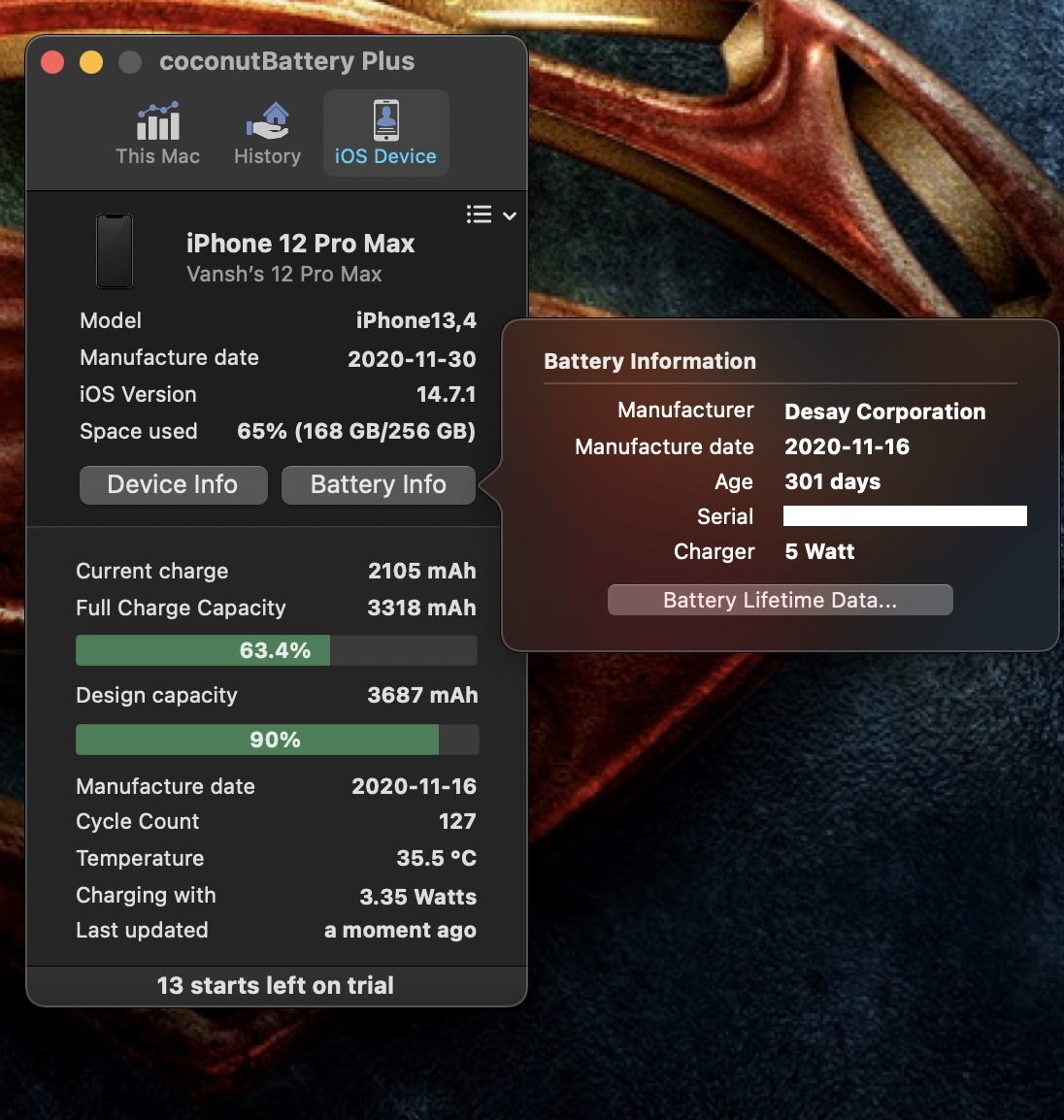The height and width of the screenshot is (1120, 1064).
Task: Click charger value '5 Watt'
Action: click(819, 551)
